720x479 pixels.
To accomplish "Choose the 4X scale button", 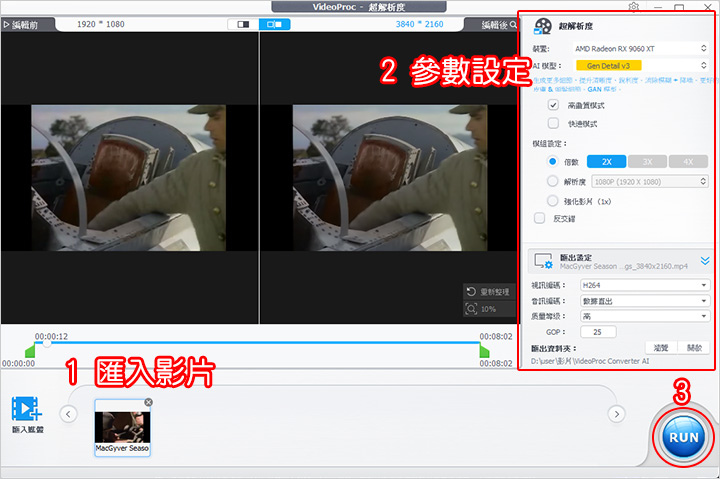I will (x=688, y=162).
